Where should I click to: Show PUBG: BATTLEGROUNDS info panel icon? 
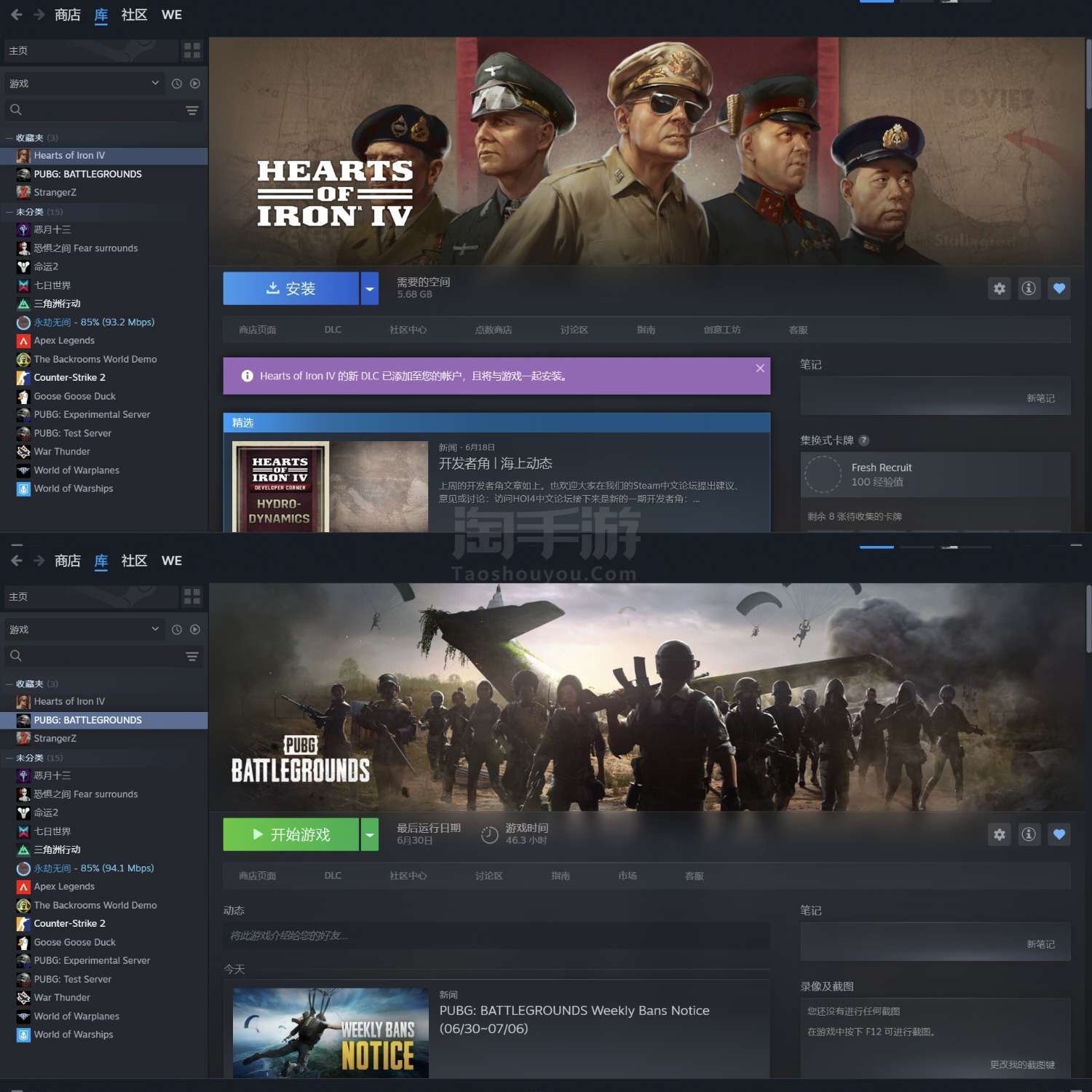(1029, 834)
